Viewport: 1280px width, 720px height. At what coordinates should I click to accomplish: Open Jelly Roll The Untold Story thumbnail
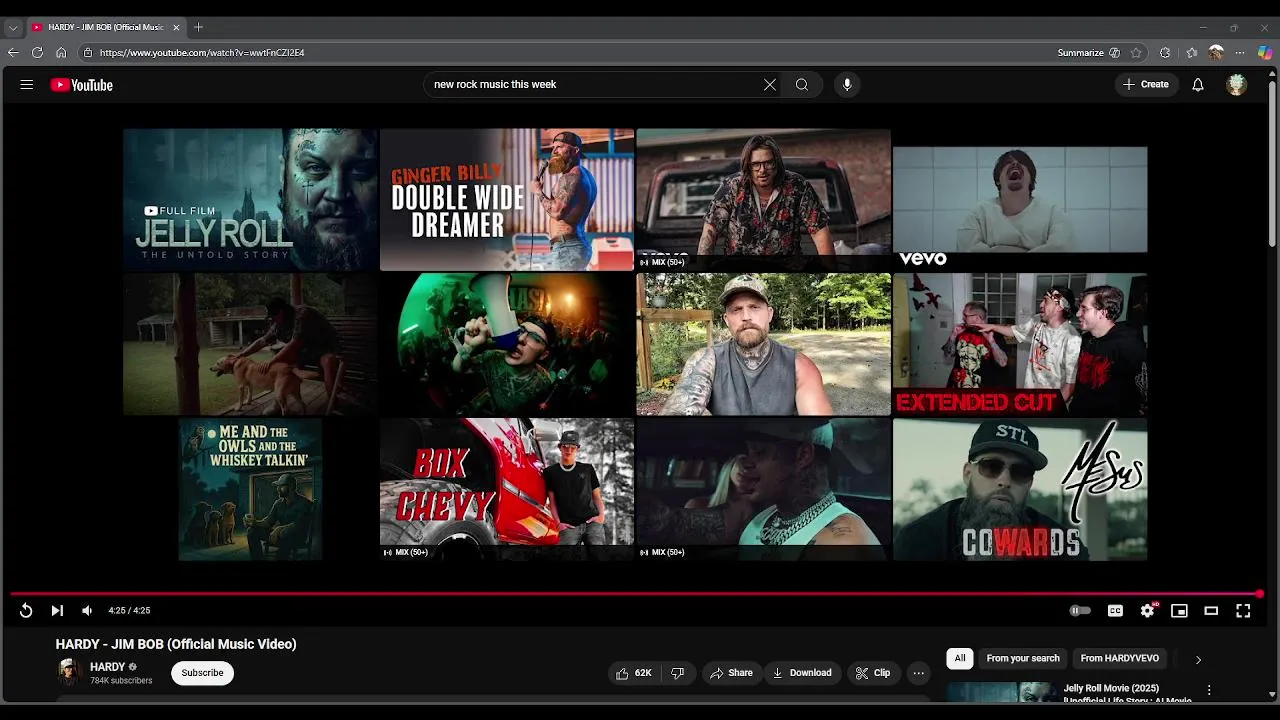(x=250, y=199)
